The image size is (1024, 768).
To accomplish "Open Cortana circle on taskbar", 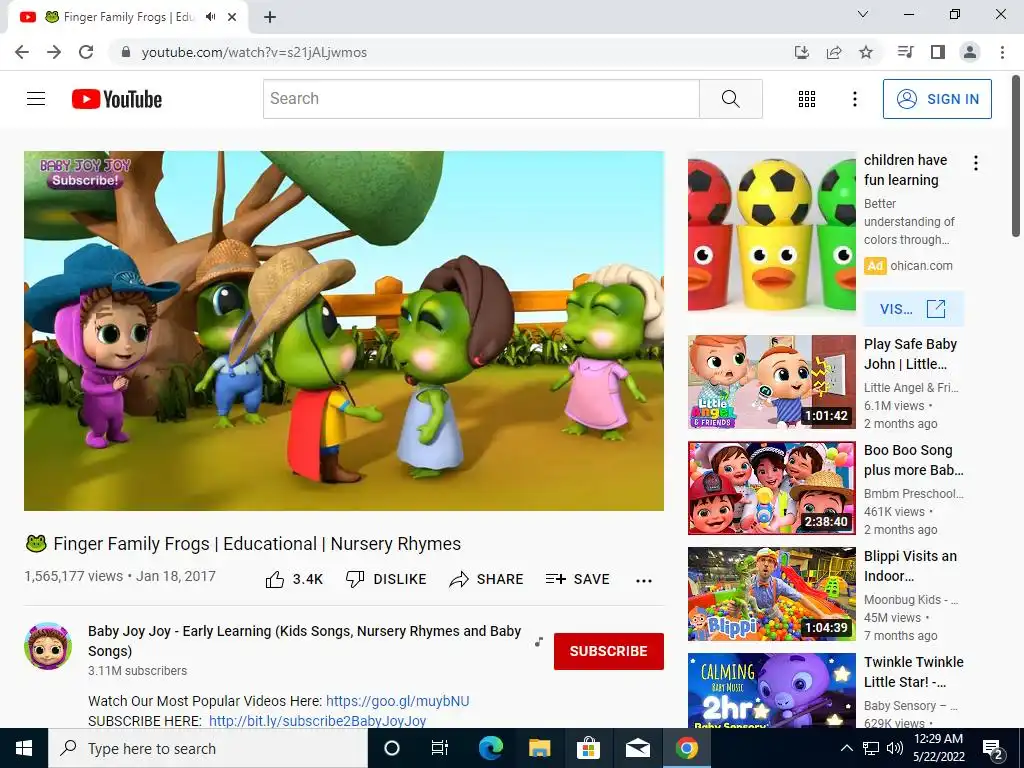I will click(x=391, y=748).
